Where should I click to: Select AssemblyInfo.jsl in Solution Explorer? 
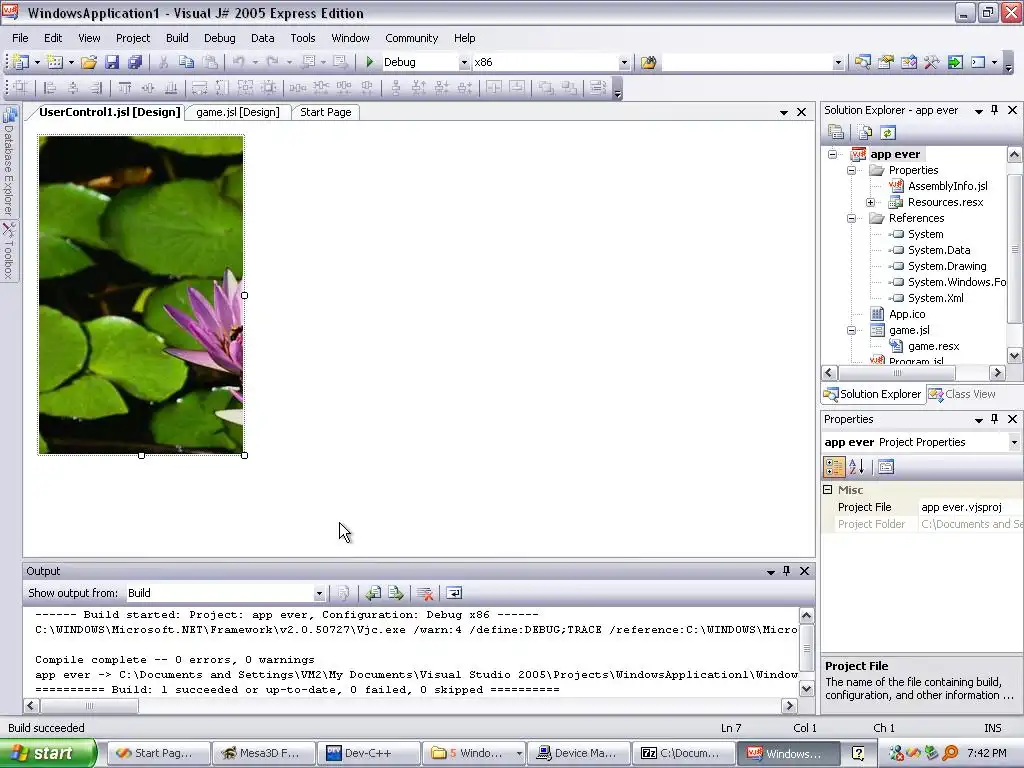tap(948, 186)
